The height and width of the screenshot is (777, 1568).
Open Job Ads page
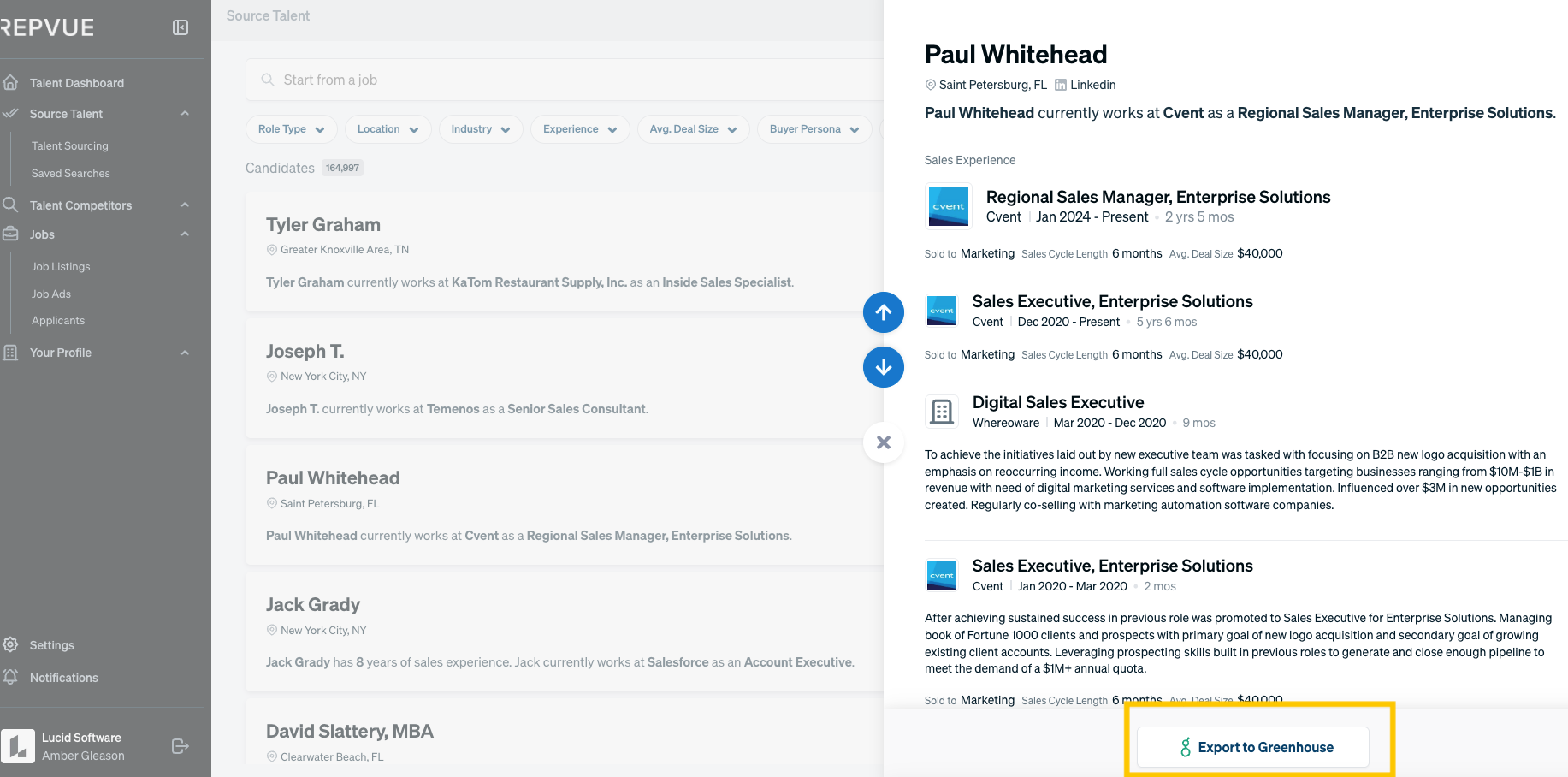click(51, 294)
